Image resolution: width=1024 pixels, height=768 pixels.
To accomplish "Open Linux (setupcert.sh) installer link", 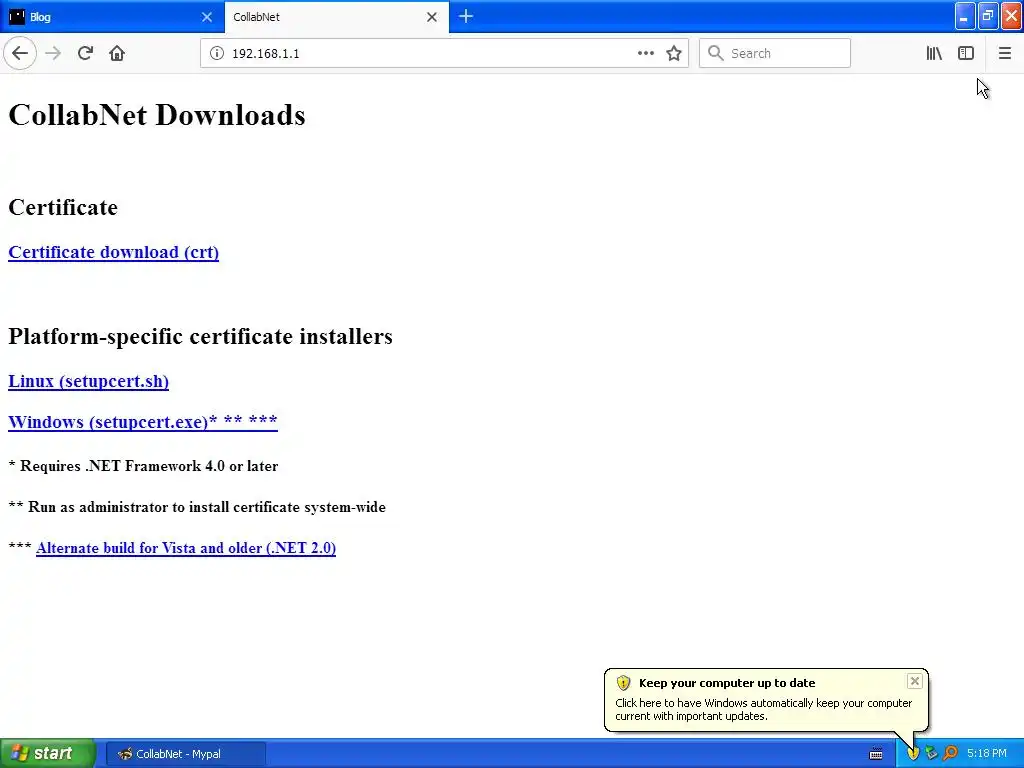I will coord(89,381).
